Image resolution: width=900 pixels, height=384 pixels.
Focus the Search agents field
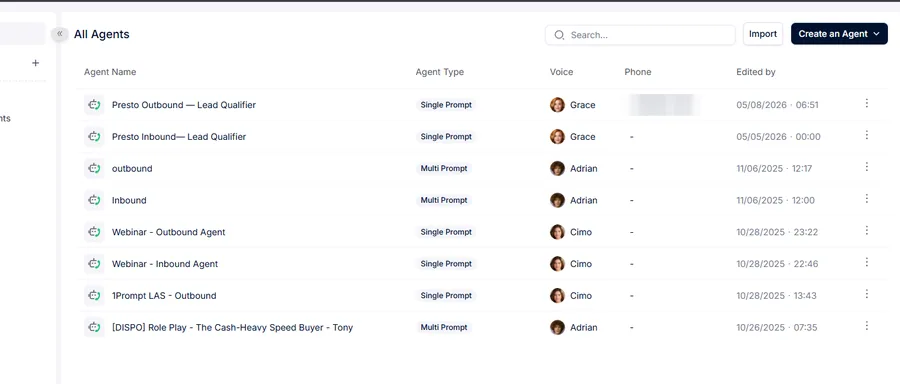click(640, 35)
